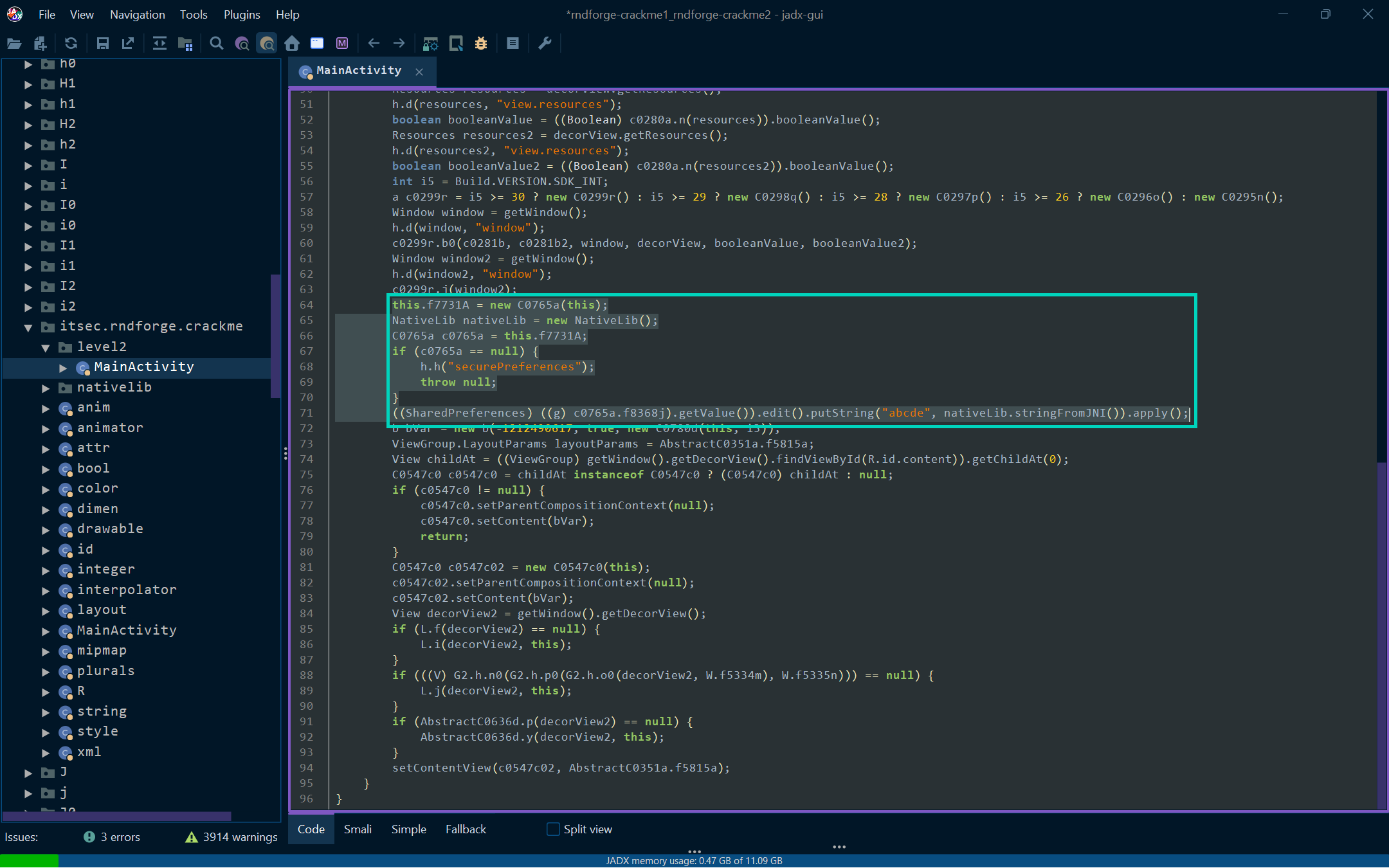Click the tree panel horizontal scrollbar
1389x868 pixels.
click(116, 817)
